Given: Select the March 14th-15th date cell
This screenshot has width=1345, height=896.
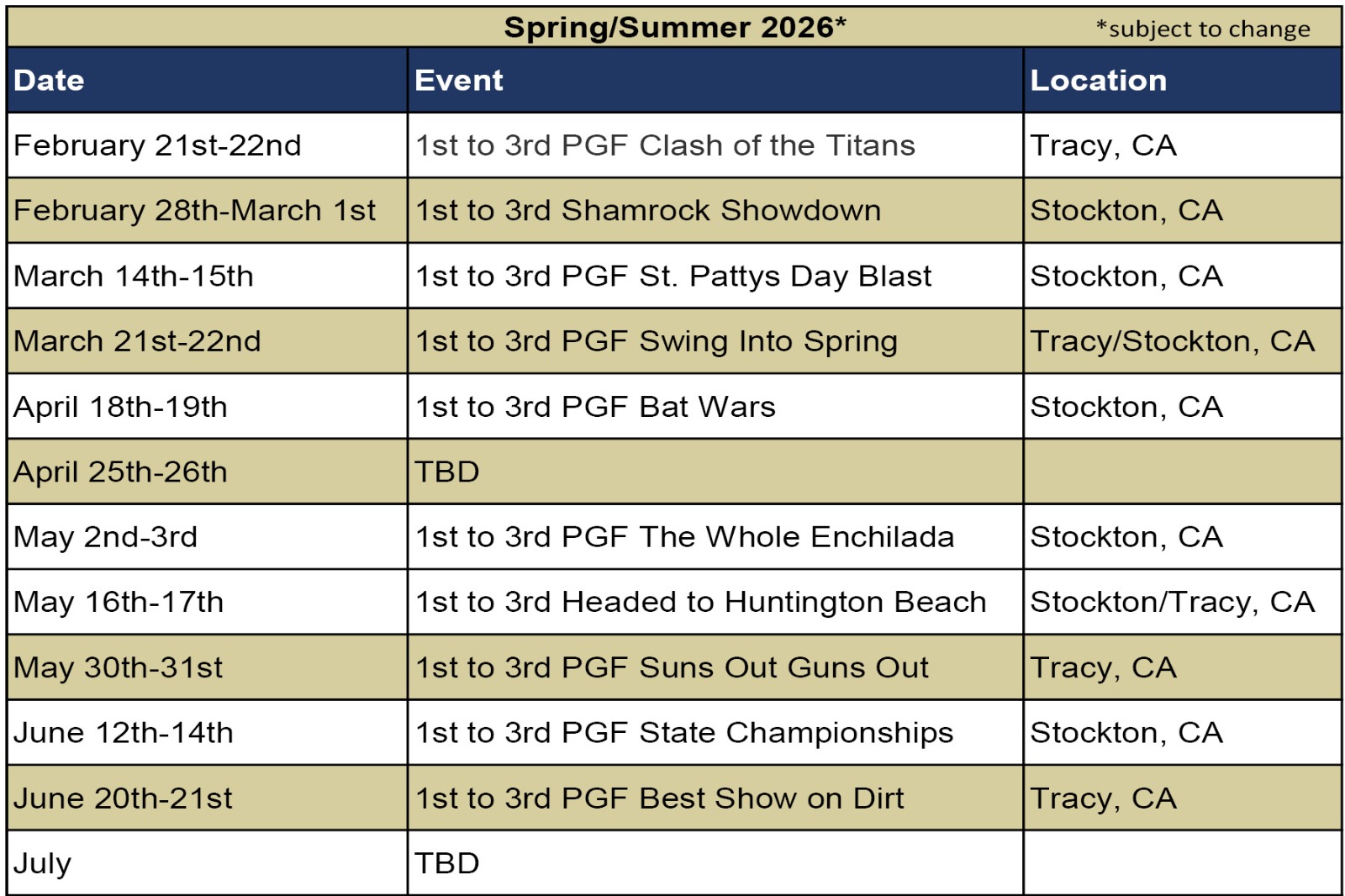Looking at the screenshot, I should [x=134, y=276].
